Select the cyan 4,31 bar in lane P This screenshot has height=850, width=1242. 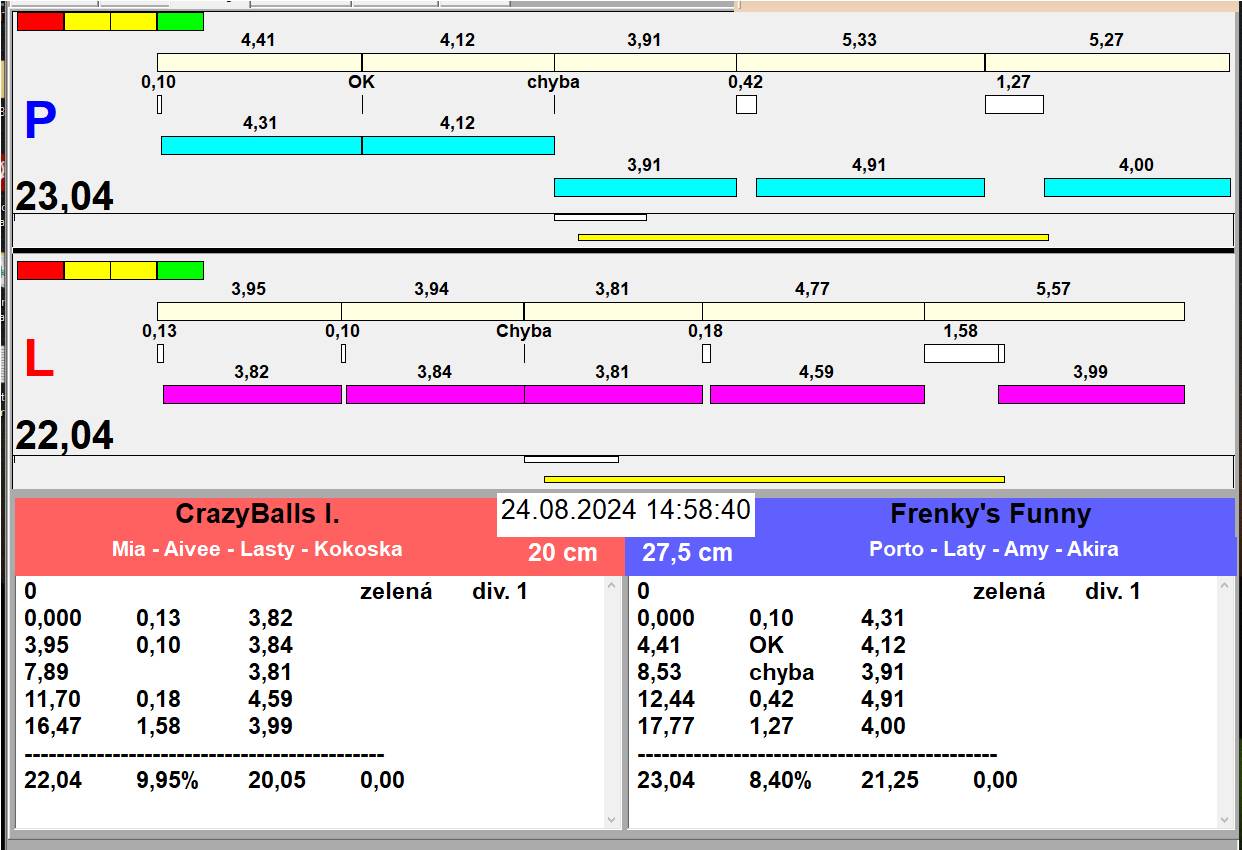coord(261,145)
